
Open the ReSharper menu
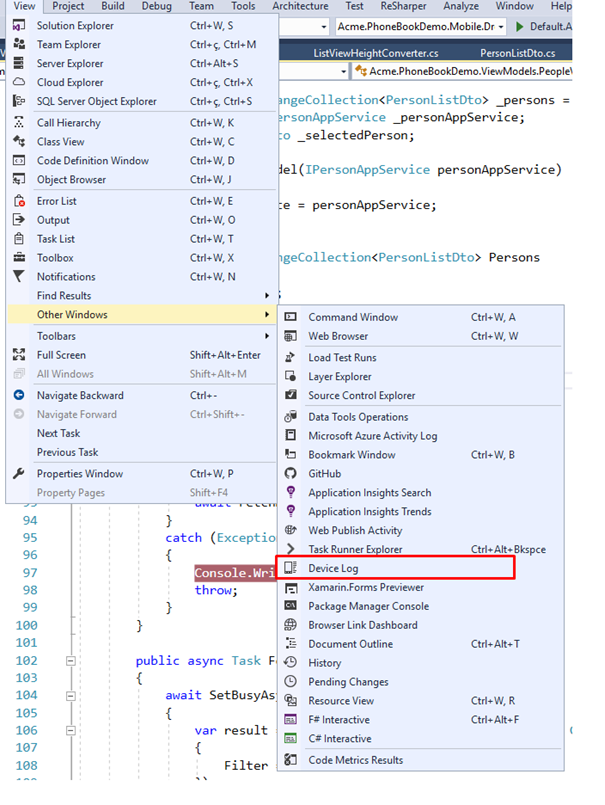(x=403, y=6)
